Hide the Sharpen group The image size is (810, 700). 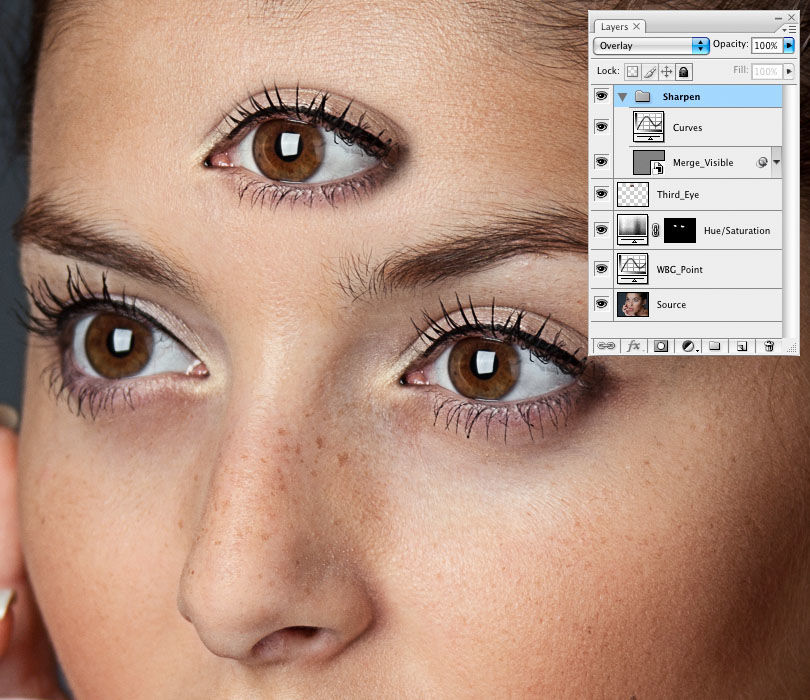click(x=601, y=96)
